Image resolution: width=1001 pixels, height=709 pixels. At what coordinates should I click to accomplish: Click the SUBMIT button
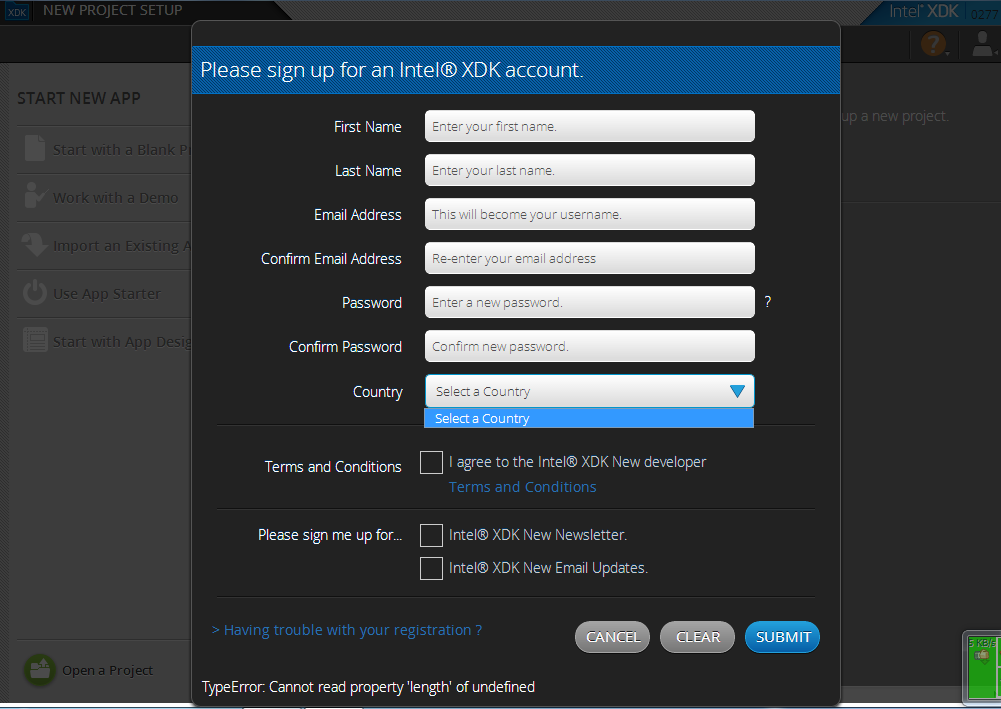783,637
